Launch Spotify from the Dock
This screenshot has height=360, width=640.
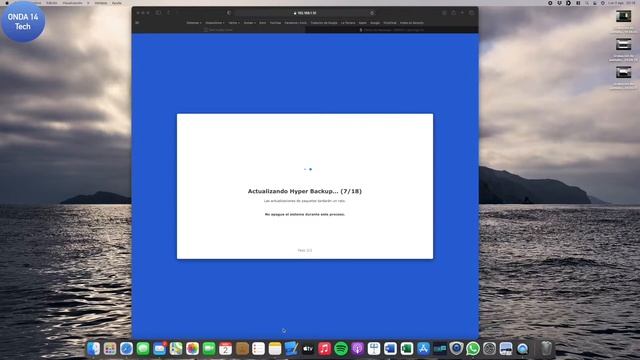tap(341, 349)
